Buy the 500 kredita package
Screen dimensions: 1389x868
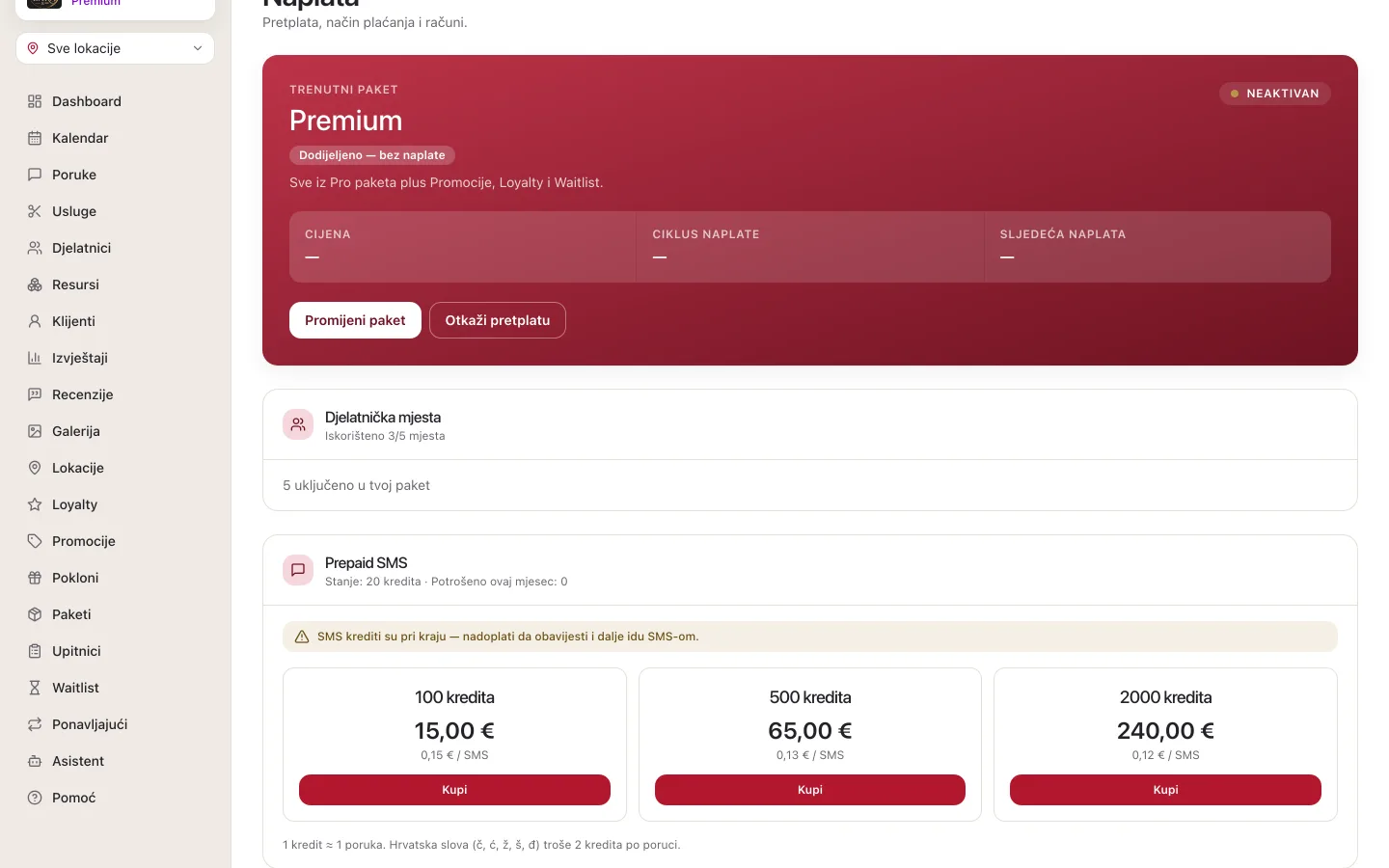click(810, 790)
